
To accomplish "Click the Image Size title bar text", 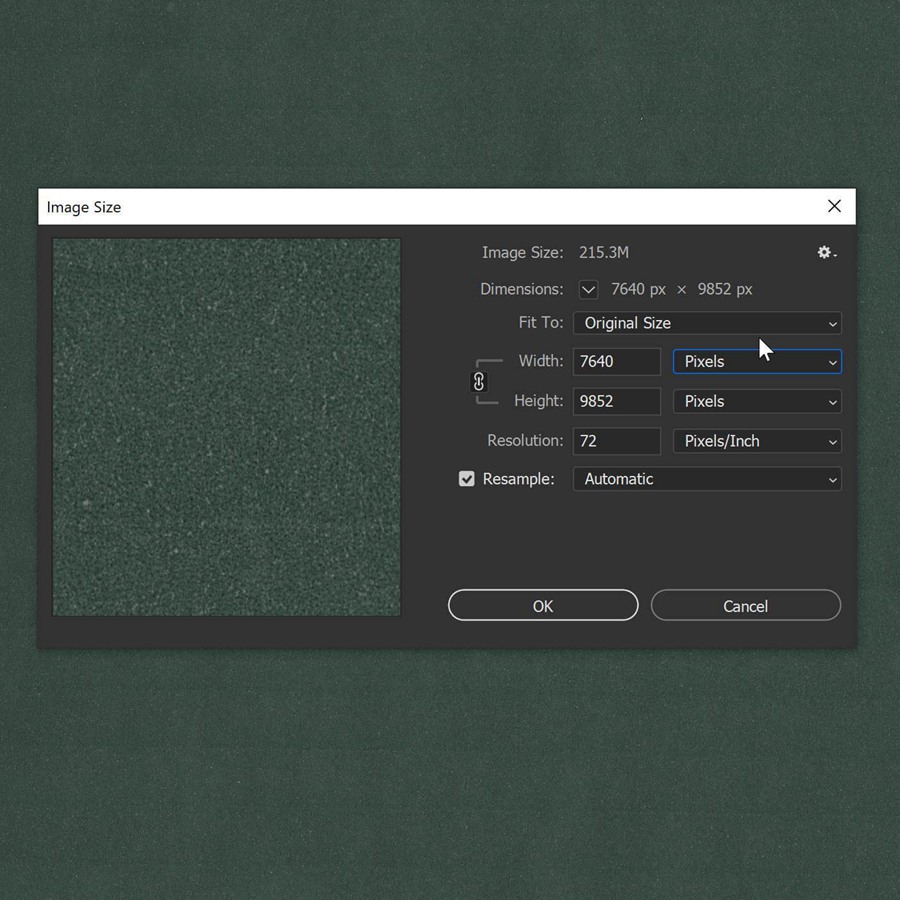I will pyautogui.click(x=84, y=207).
